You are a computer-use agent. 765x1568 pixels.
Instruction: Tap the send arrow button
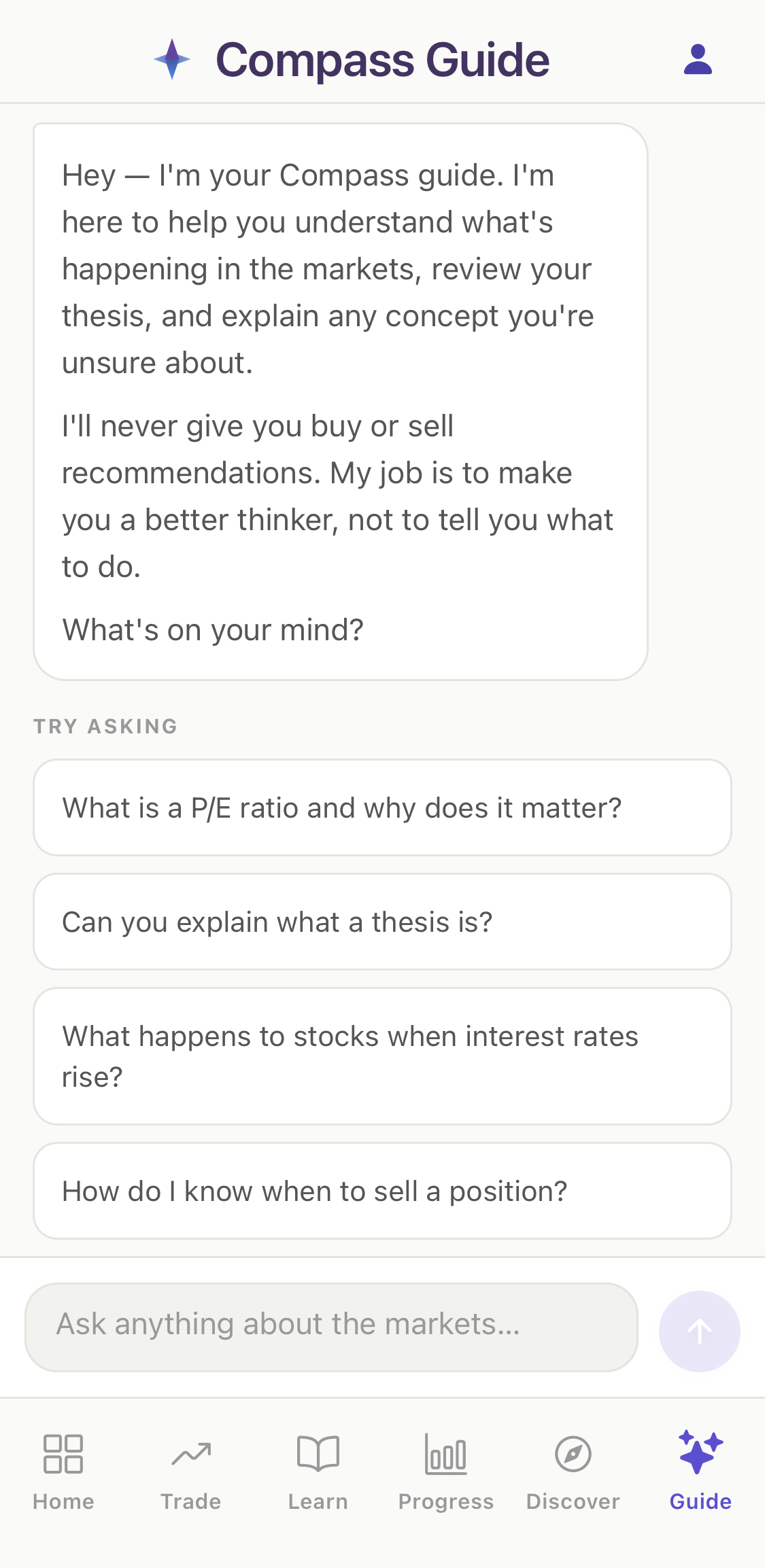click(x=699, y=1331)
